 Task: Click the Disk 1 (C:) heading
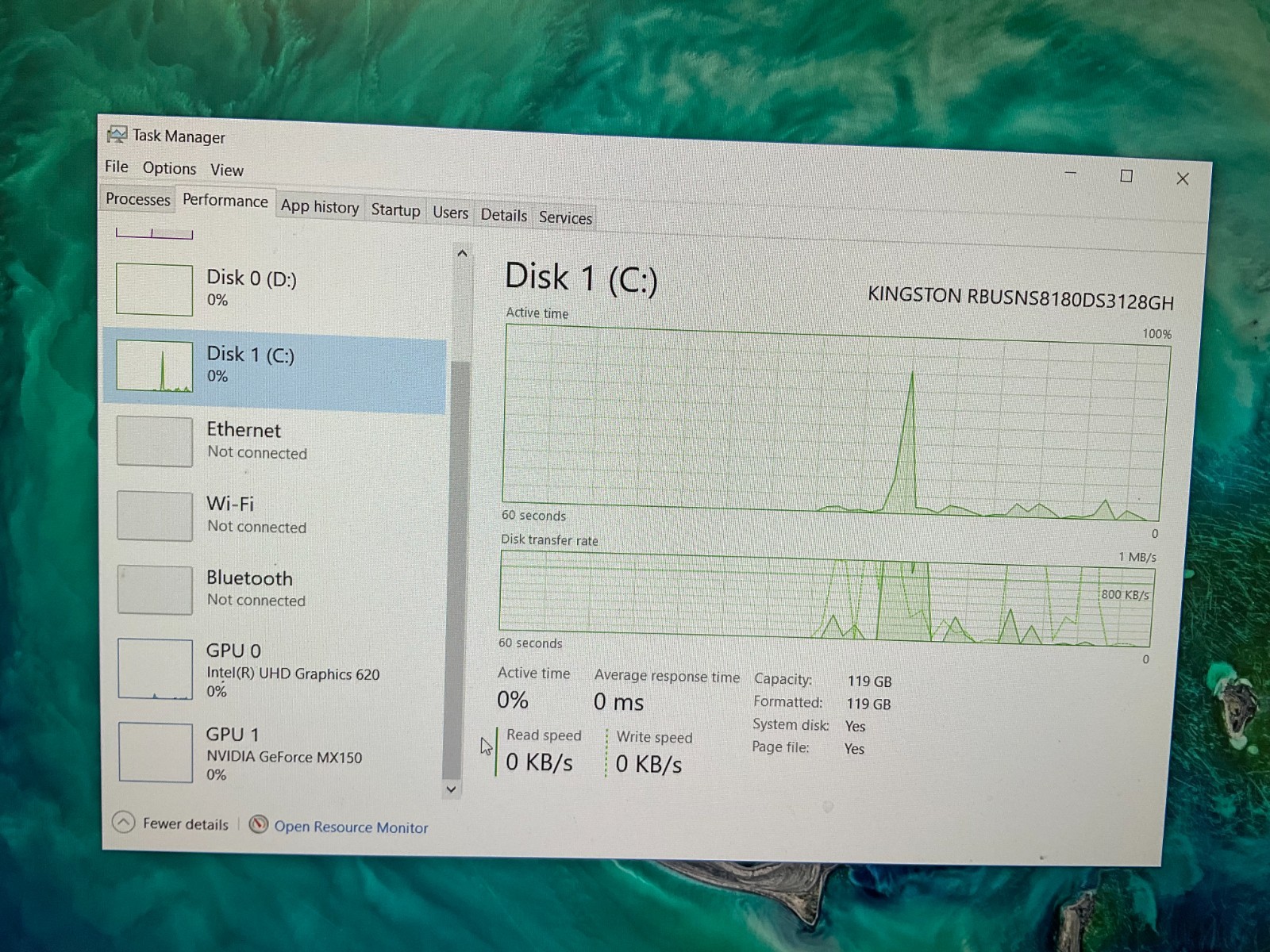click(x=581, y=278)
